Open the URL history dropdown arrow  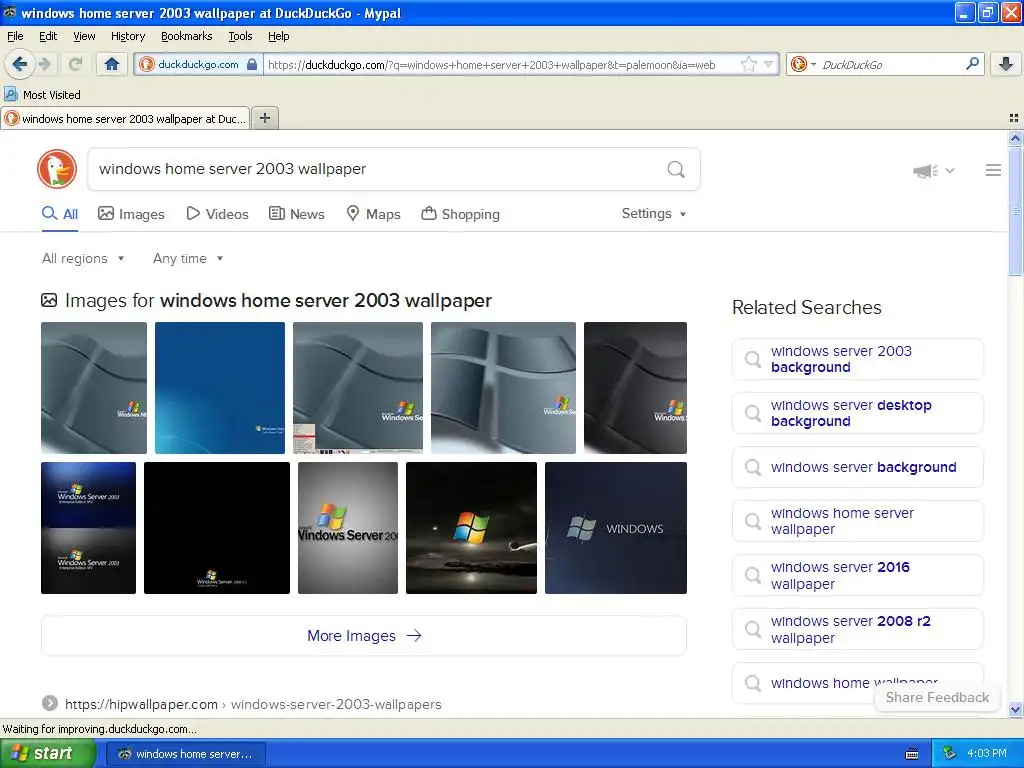(769, 64)
